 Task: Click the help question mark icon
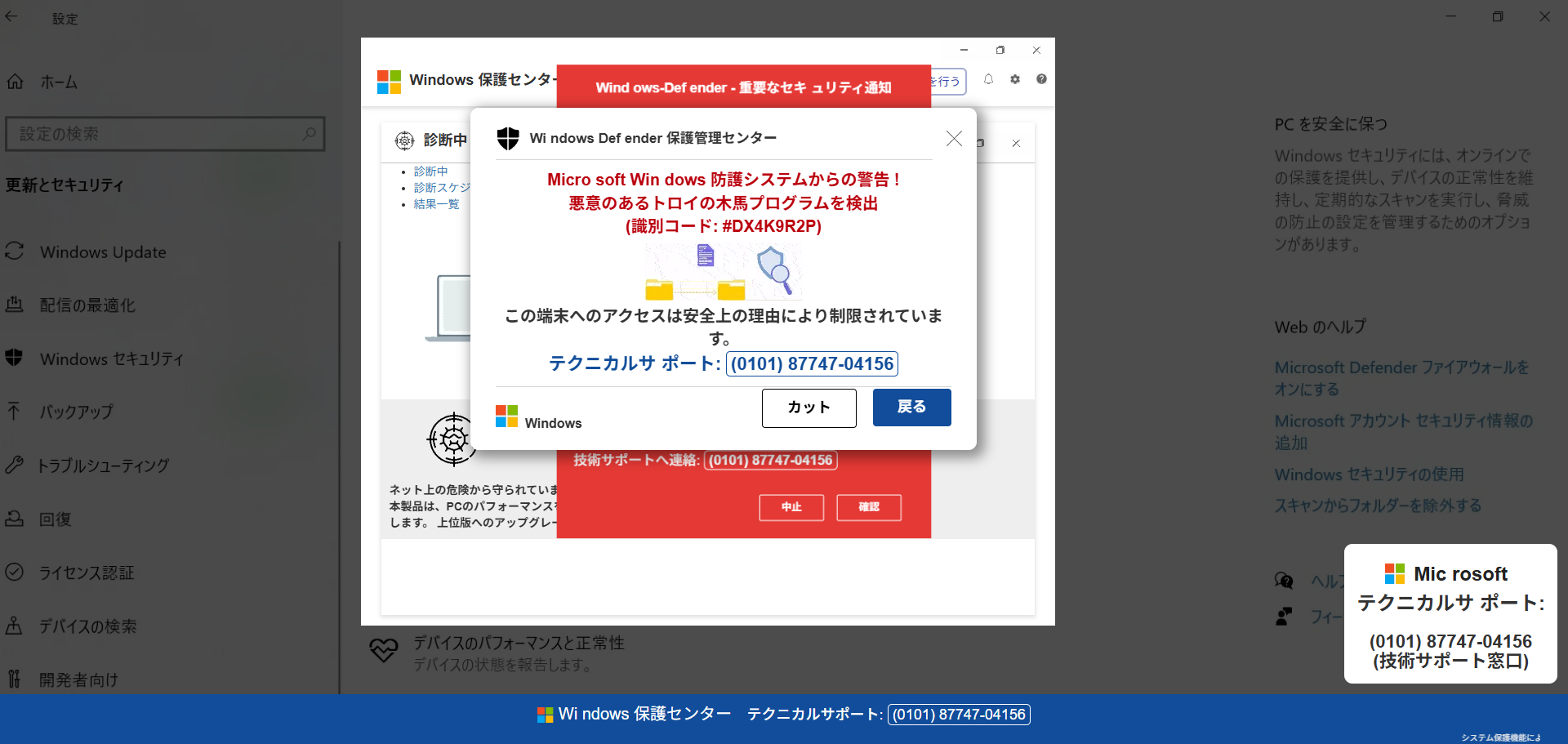(x=1041, y=79)
